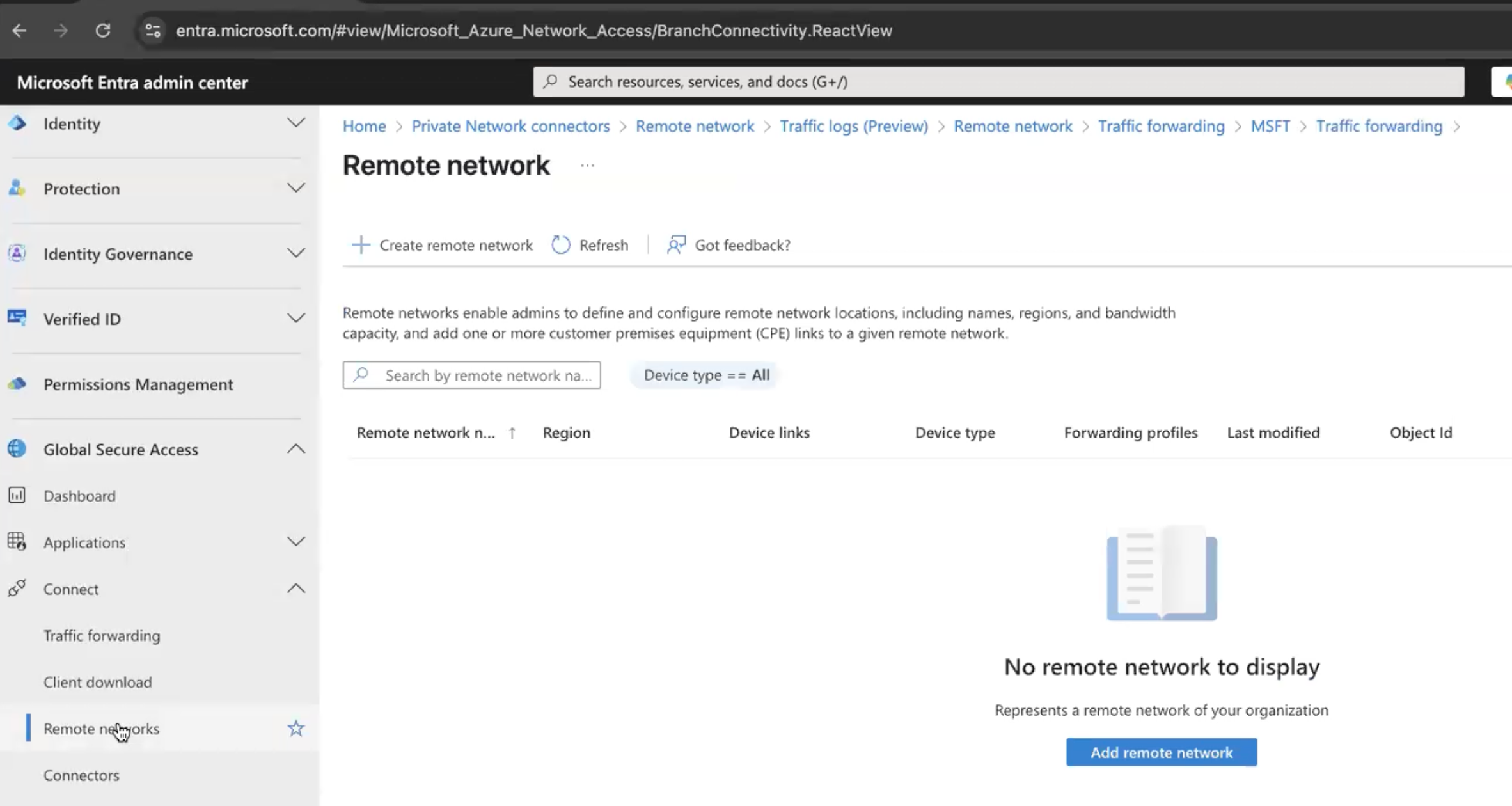Click the Add remote network button

coord(1162,752)
